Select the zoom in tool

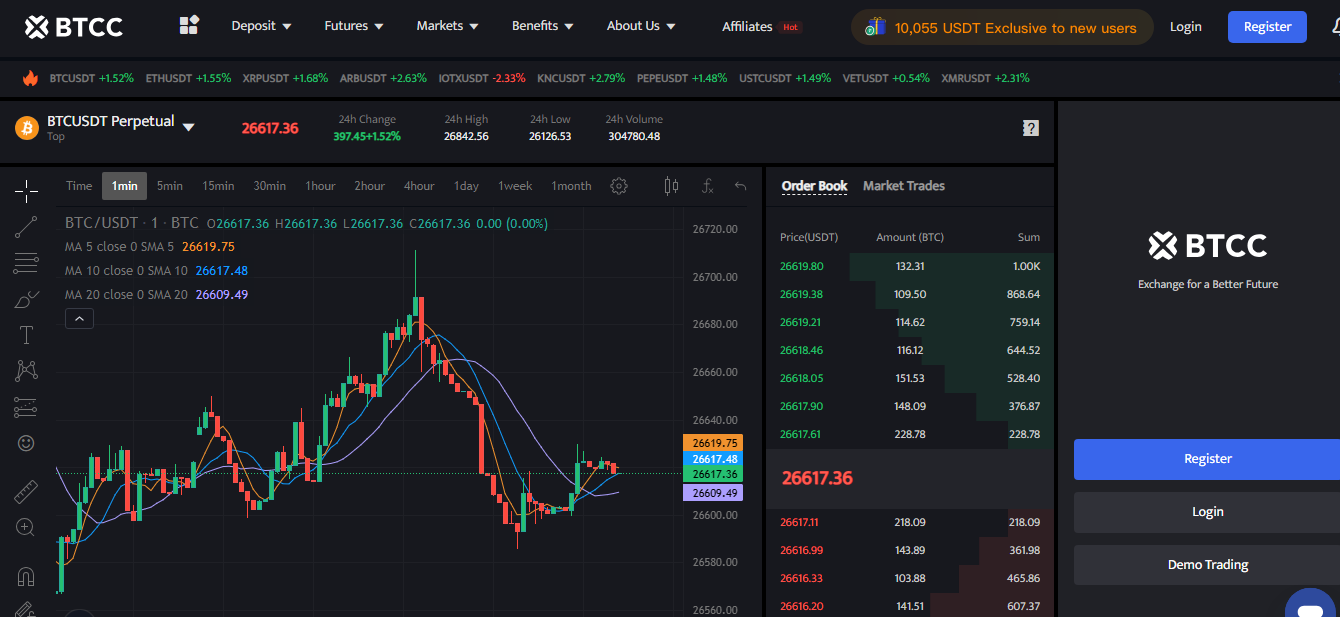pyautogui.click(x=26, y=527)
